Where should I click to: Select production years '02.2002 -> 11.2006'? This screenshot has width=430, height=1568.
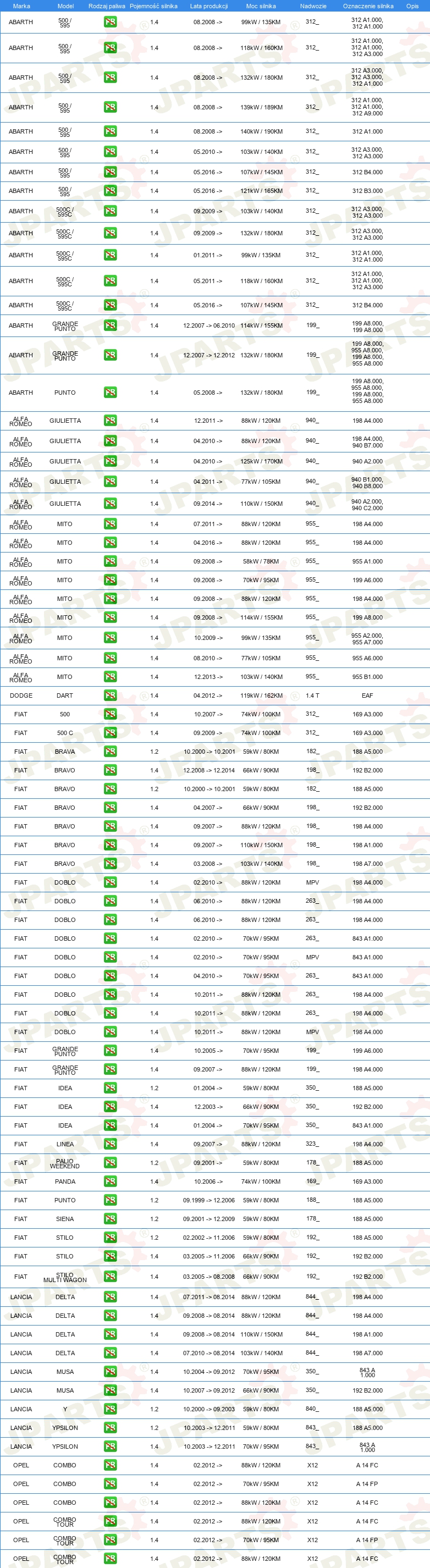point(209,1238)
